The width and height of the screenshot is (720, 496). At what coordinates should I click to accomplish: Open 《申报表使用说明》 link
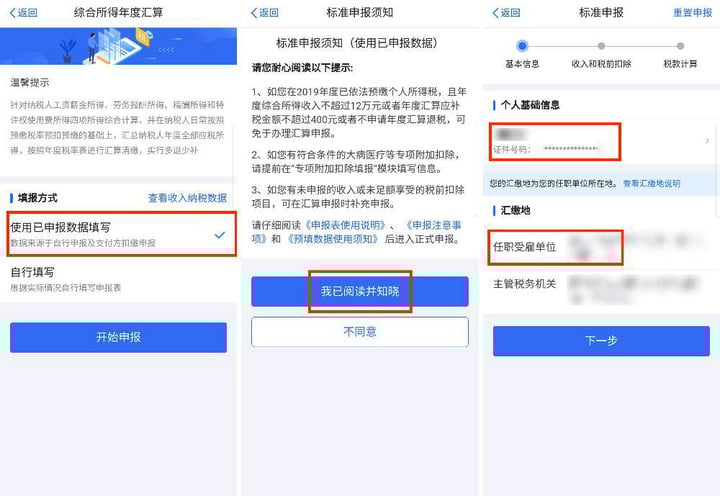(x=345, y=225)
